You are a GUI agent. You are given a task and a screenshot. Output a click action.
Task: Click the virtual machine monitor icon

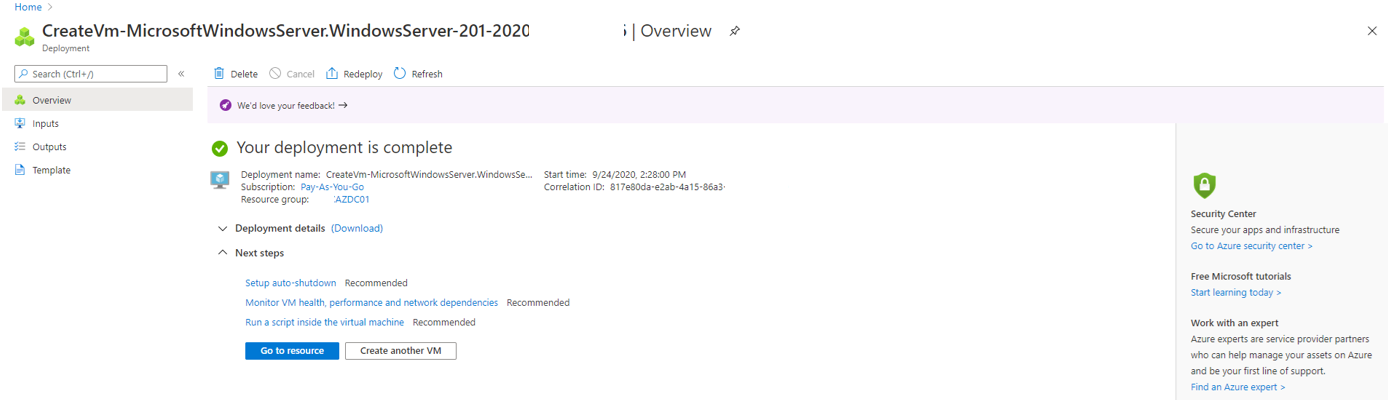coord(220,180)
